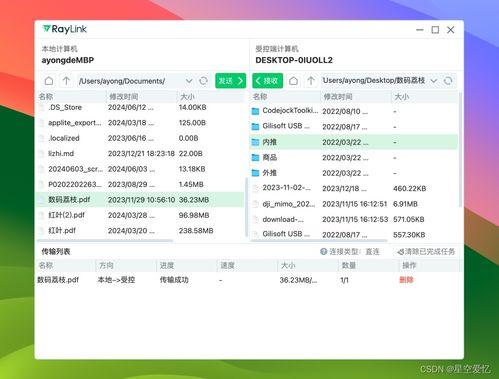Open the CodejockToolki... folder icon
The height and width of the screenshot is (379, 499).
pos(255,111)
